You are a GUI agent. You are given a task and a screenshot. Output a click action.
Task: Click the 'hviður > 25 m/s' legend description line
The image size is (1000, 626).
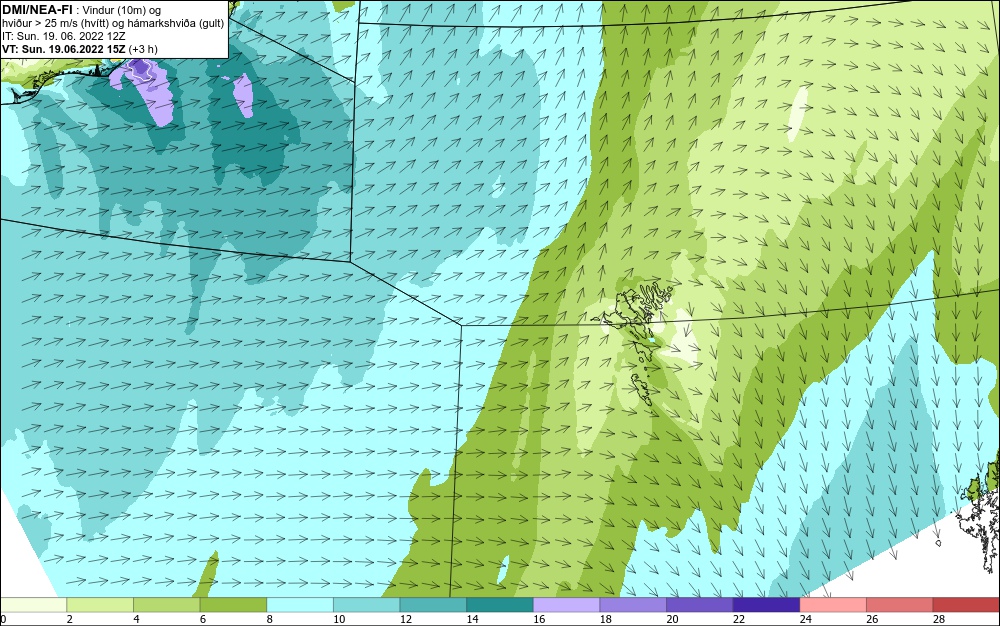coord(113,24)
